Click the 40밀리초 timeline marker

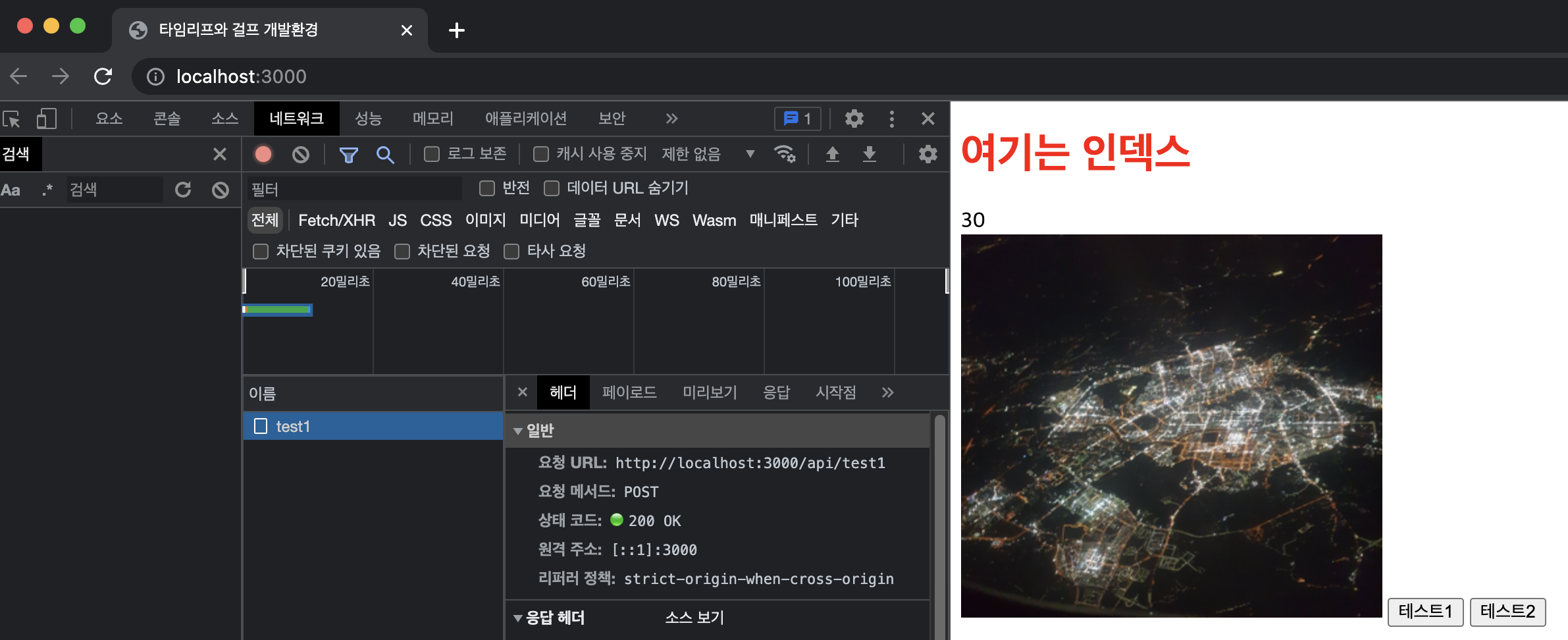click(x=475, y=282)
